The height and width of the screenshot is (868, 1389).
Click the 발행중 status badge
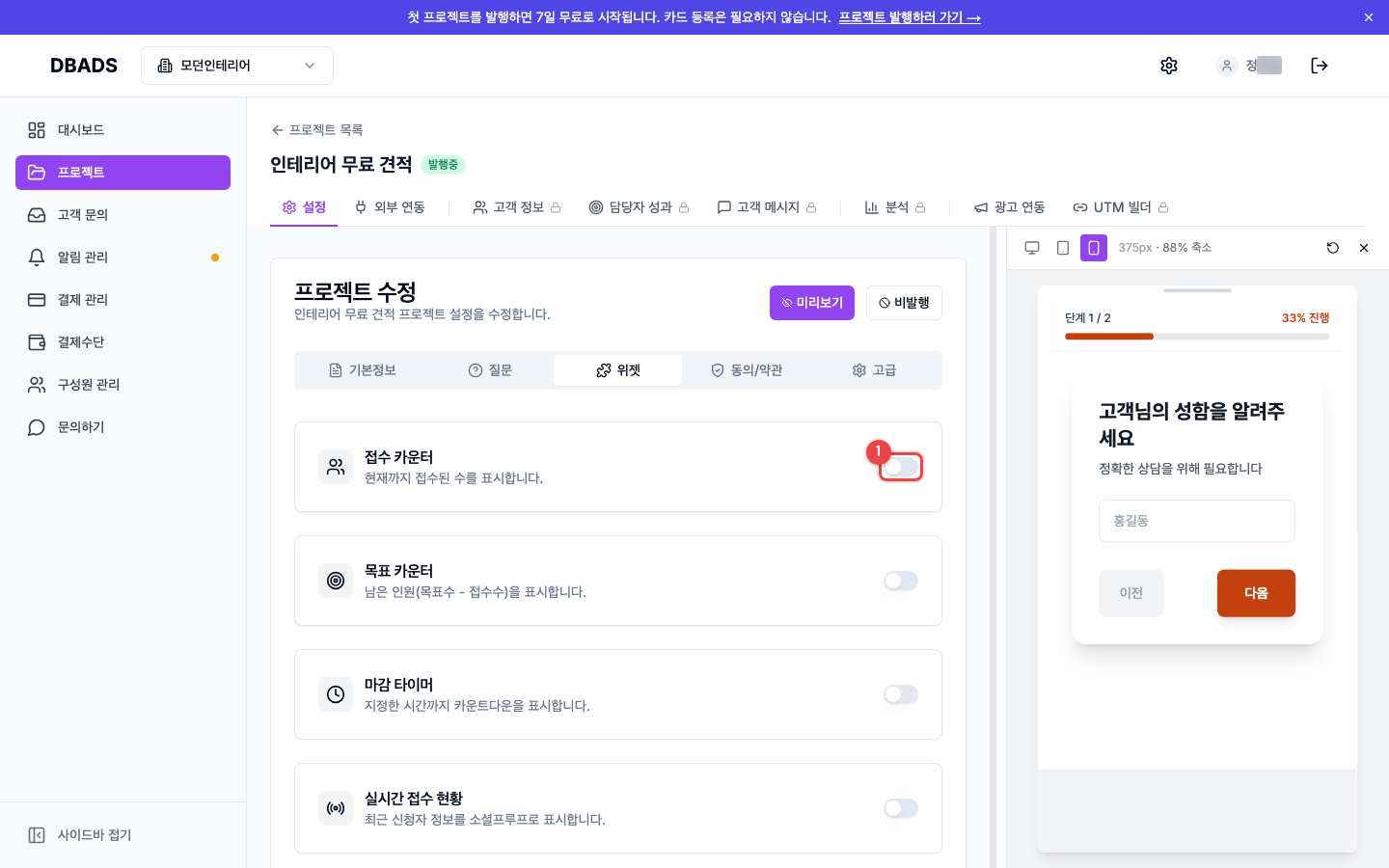(x=443, y=165)
